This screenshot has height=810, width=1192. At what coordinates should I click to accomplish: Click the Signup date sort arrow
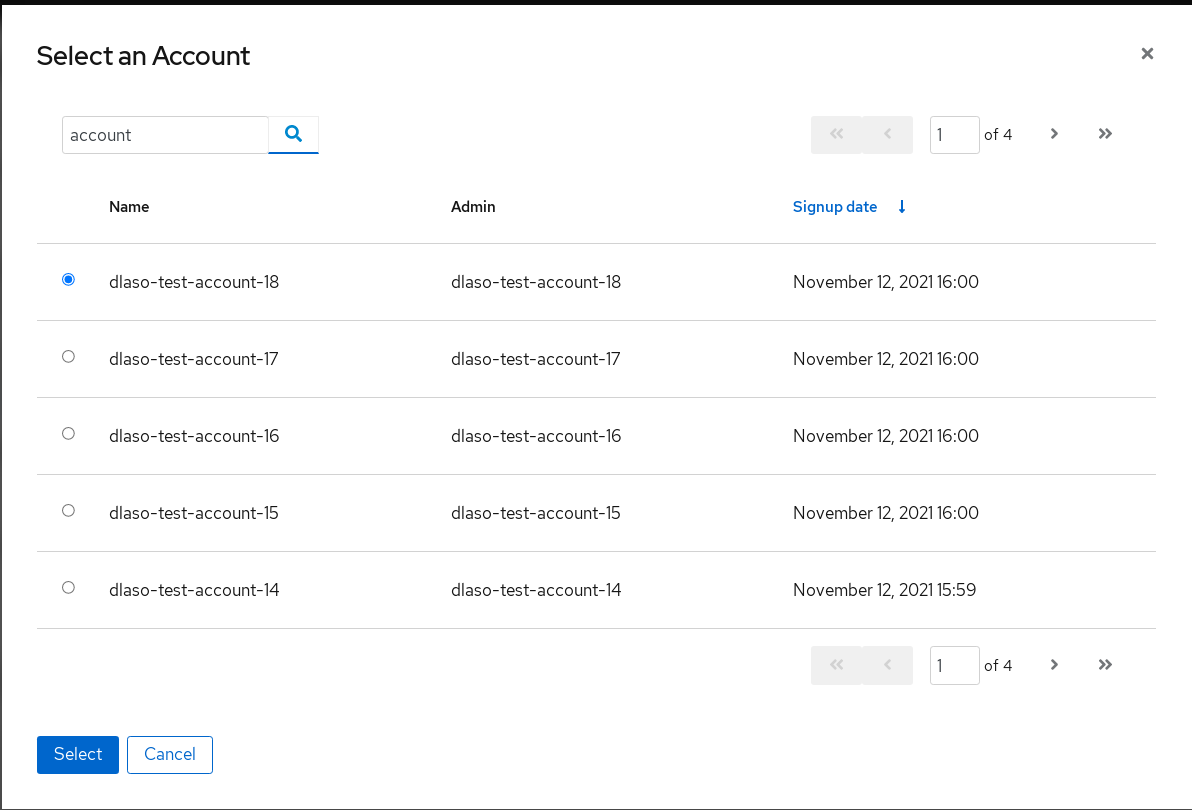click(902, 207)
